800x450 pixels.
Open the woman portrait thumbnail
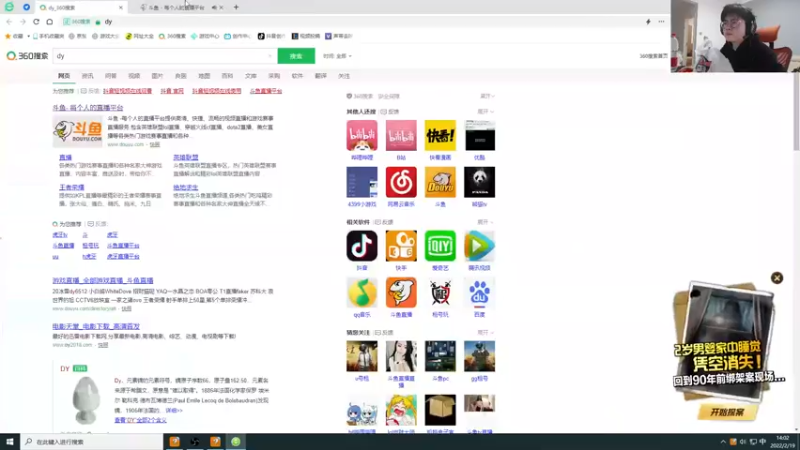coord(401,356)
